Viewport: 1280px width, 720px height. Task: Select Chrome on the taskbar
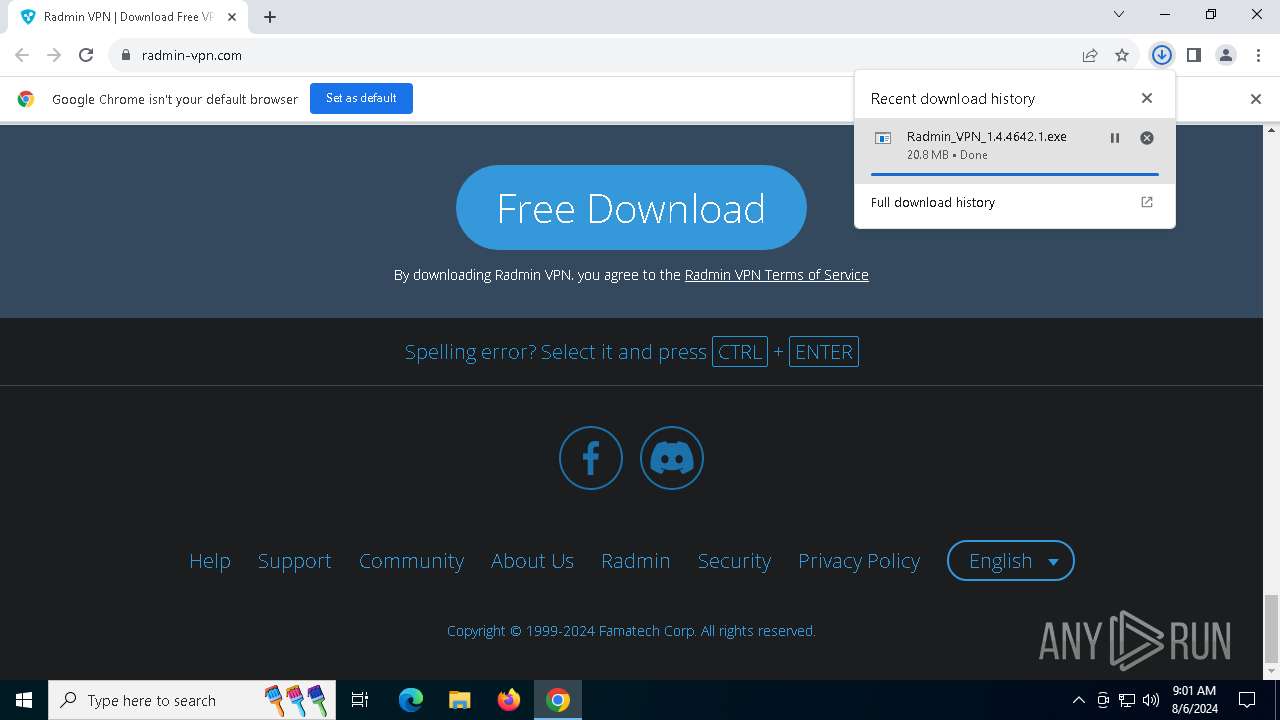pos(558,700)
